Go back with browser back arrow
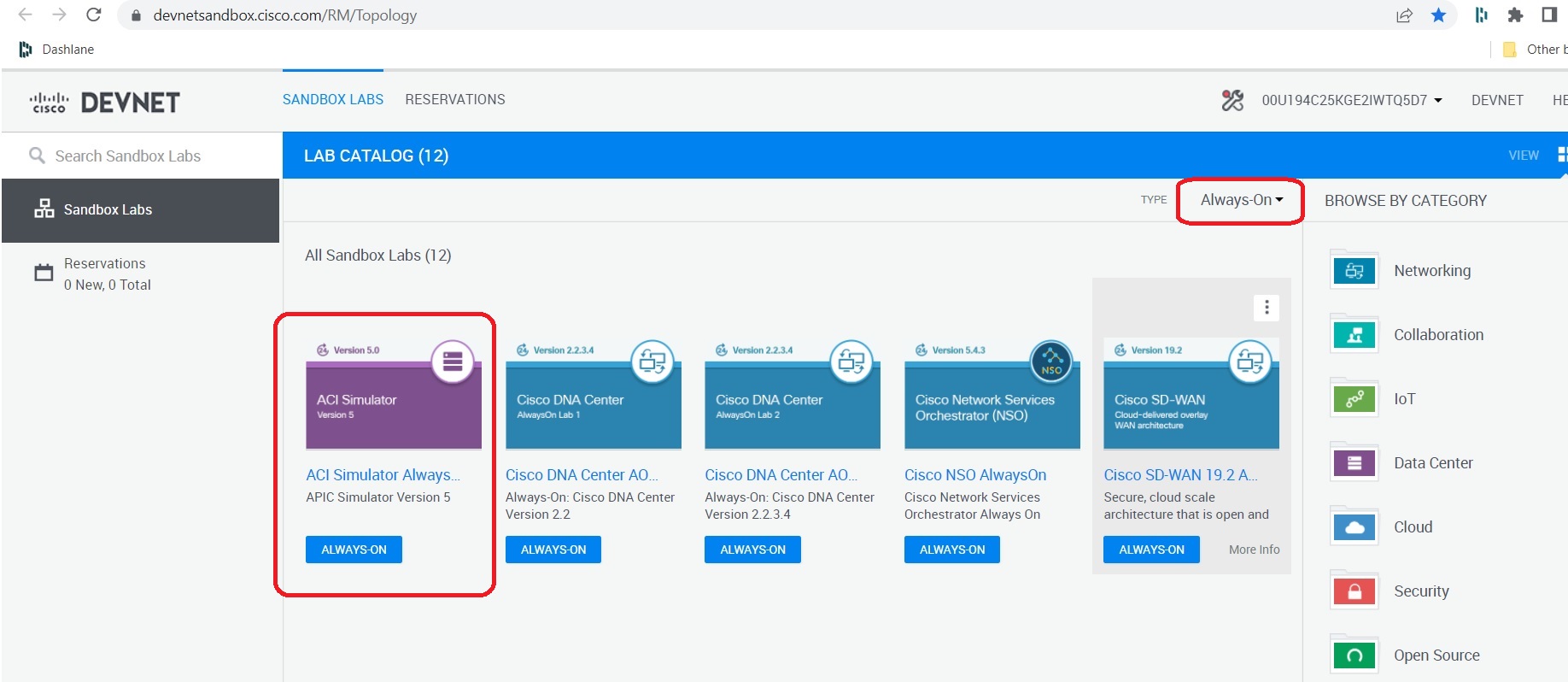The width and height of the screenshot is (1568, 682). click(25, 15)
